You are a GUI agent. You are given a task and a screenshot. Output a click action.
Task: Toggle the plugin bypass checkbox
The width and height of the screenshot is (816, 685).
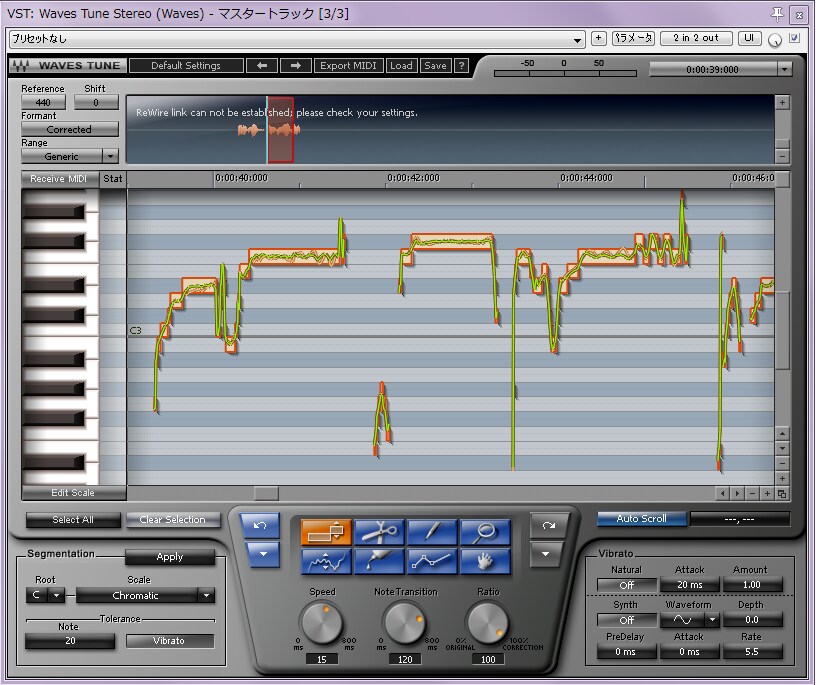[795, 38]
